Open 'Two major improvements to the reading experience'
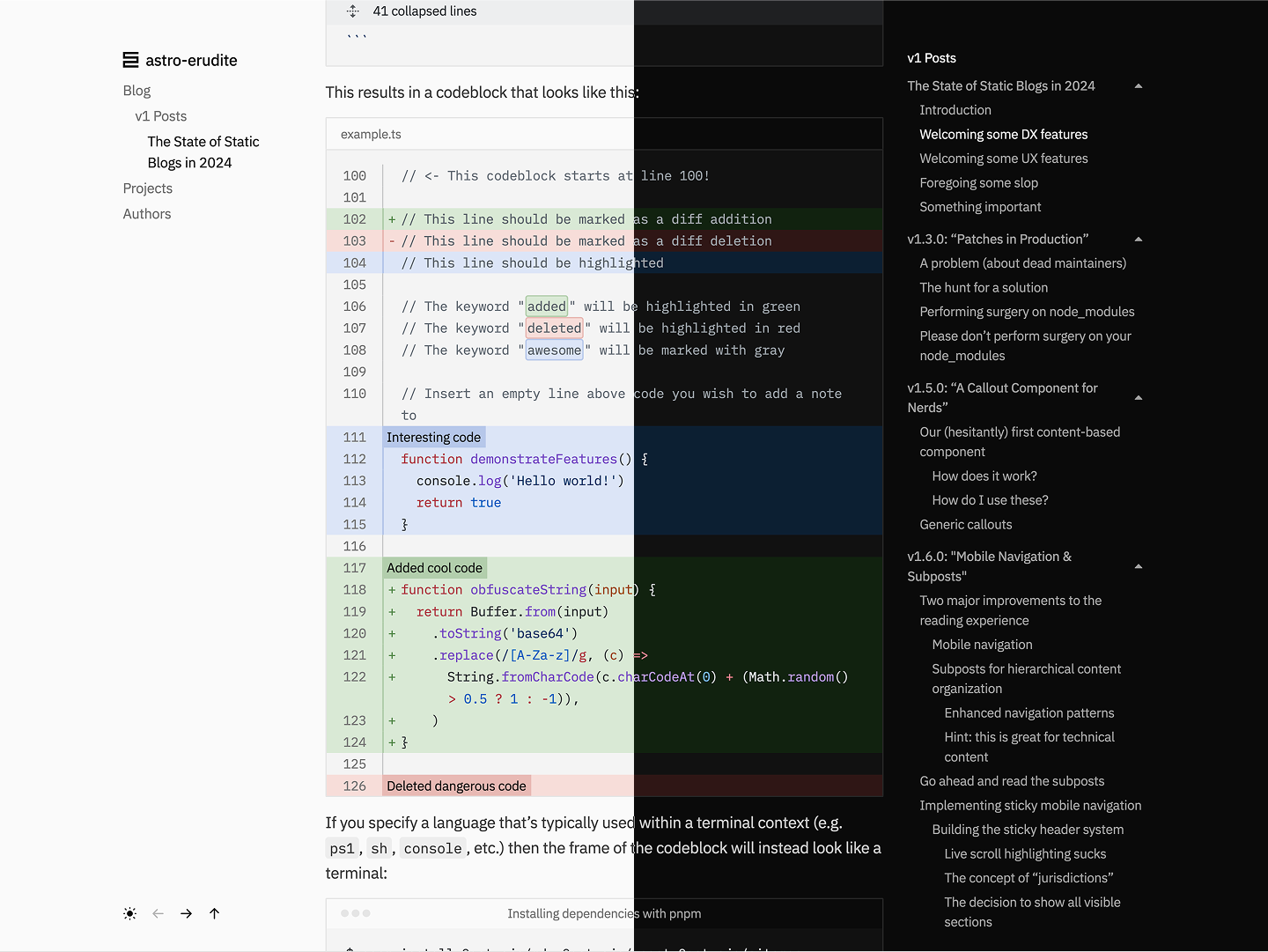The image size is (1268, 952). [x=1011, y=610]
